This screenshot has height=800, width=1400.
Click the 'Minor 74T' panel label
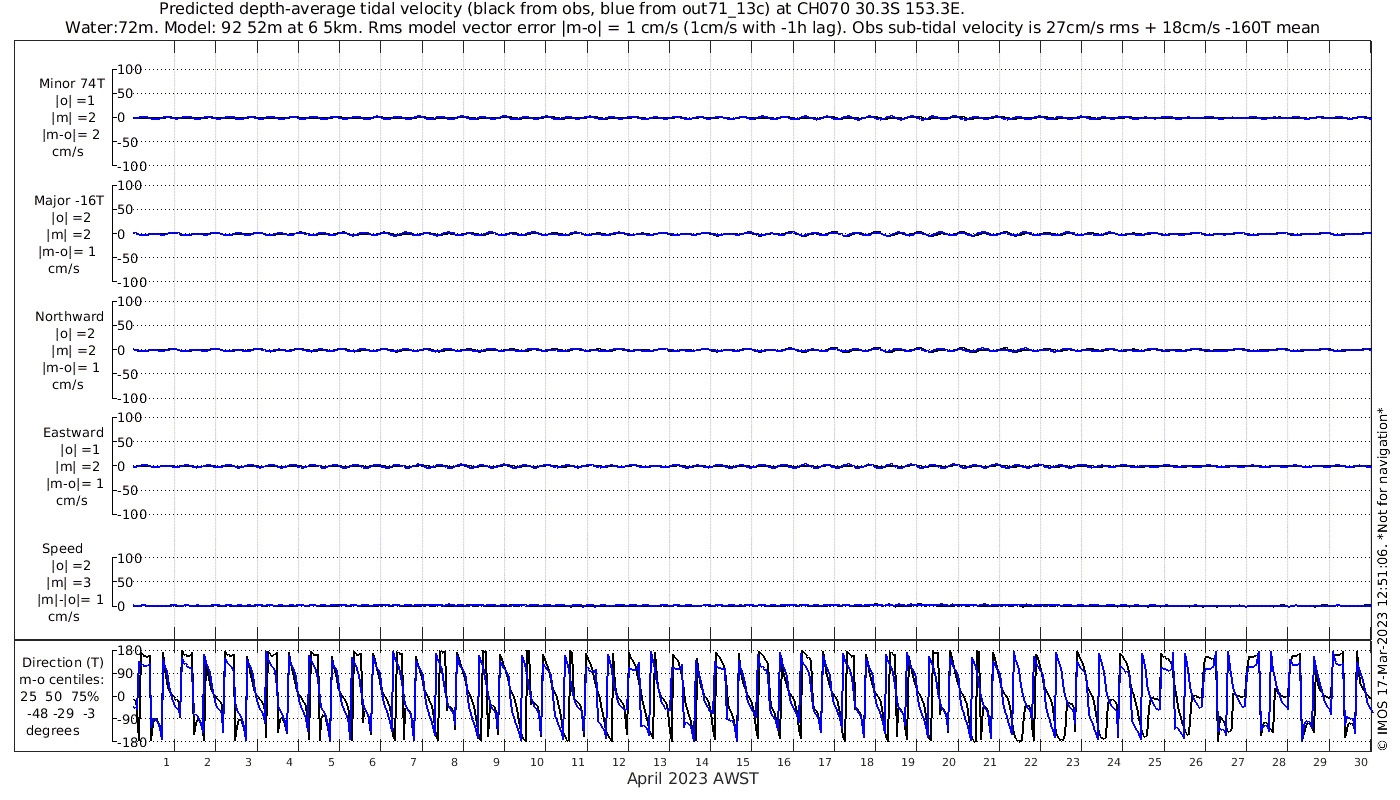pos(72,84)
